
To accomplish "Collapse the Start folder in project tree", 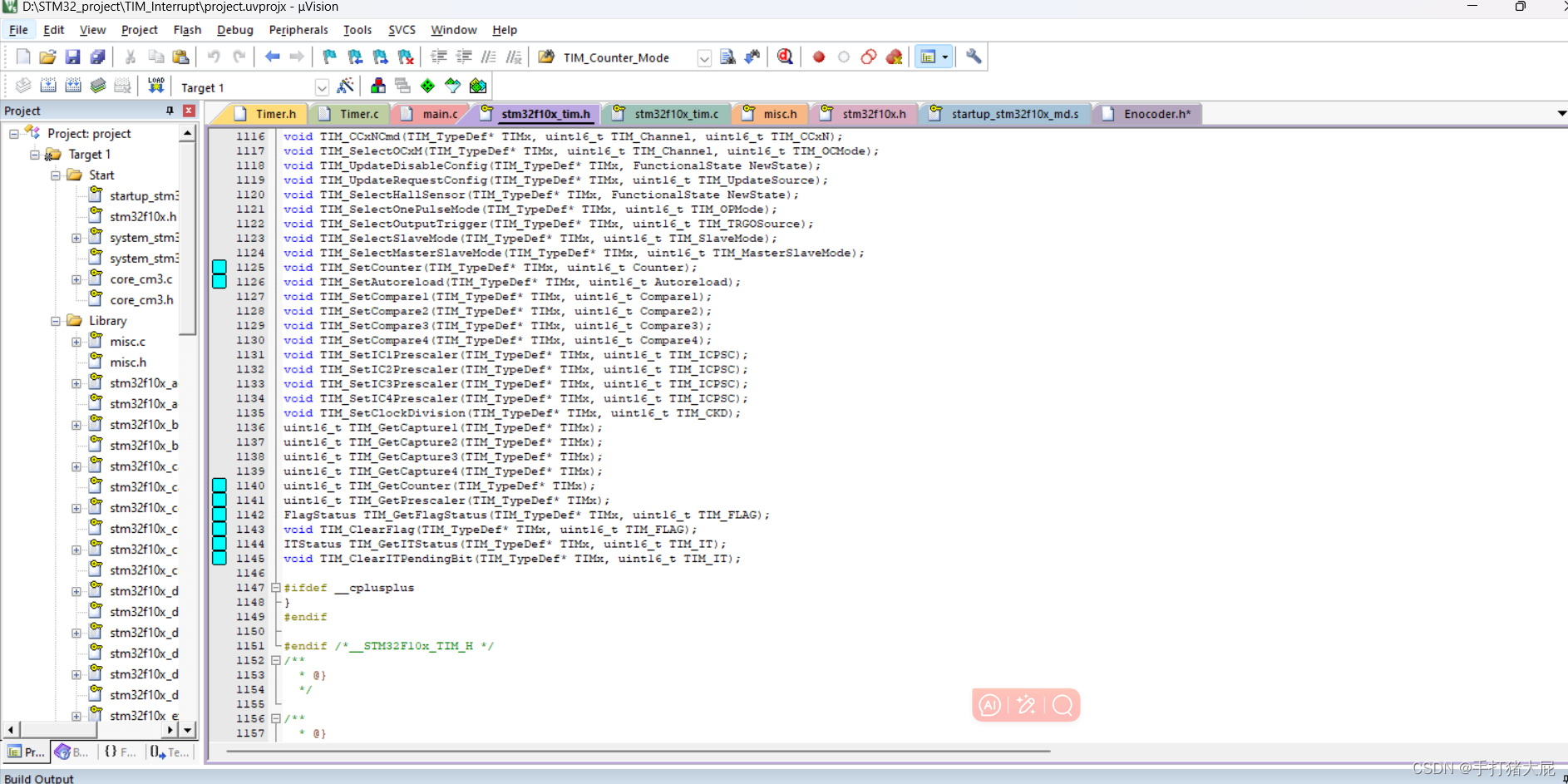I will [x=55, y=175].
